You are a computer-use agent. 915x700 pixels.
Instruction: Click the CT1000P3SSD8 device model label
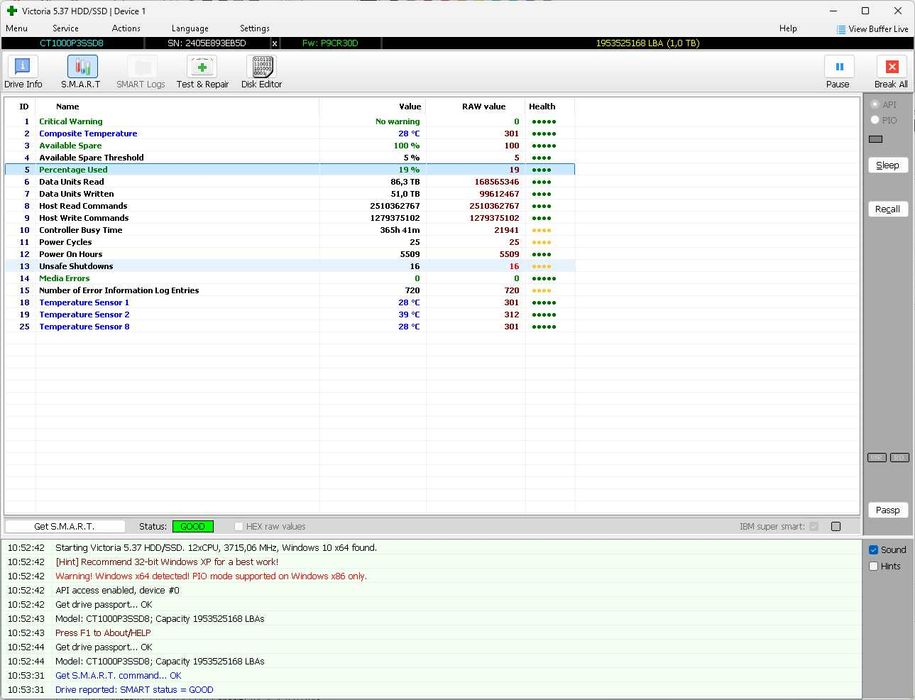click(x=71, y=43)
